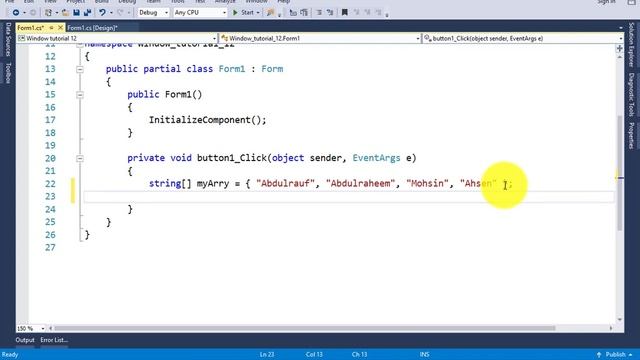Open the document tab overflow dropdown arrow
Viewport: 640px width, 360px height.
(620, 28)
